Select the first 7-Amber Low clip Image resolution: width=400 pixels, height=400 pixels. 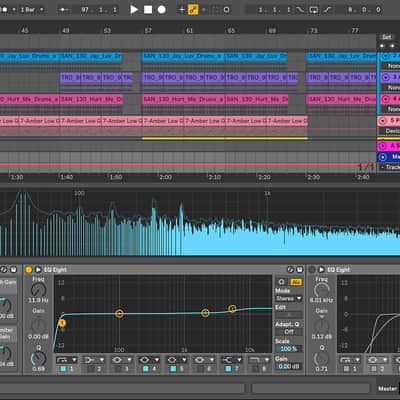(x=39, y=121)
